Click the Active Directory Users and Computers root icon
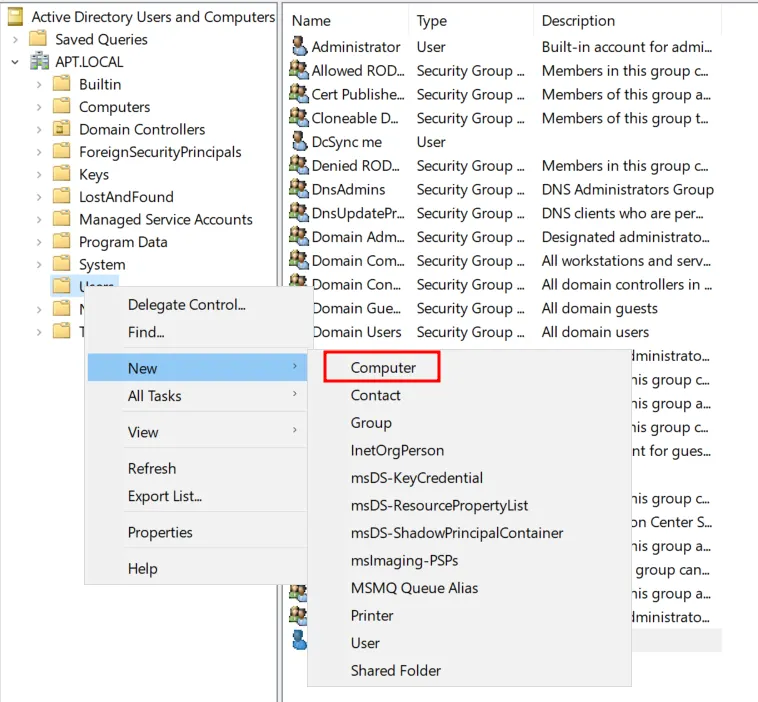Viewport: 758px width, 702px height. tap(16, 17)
